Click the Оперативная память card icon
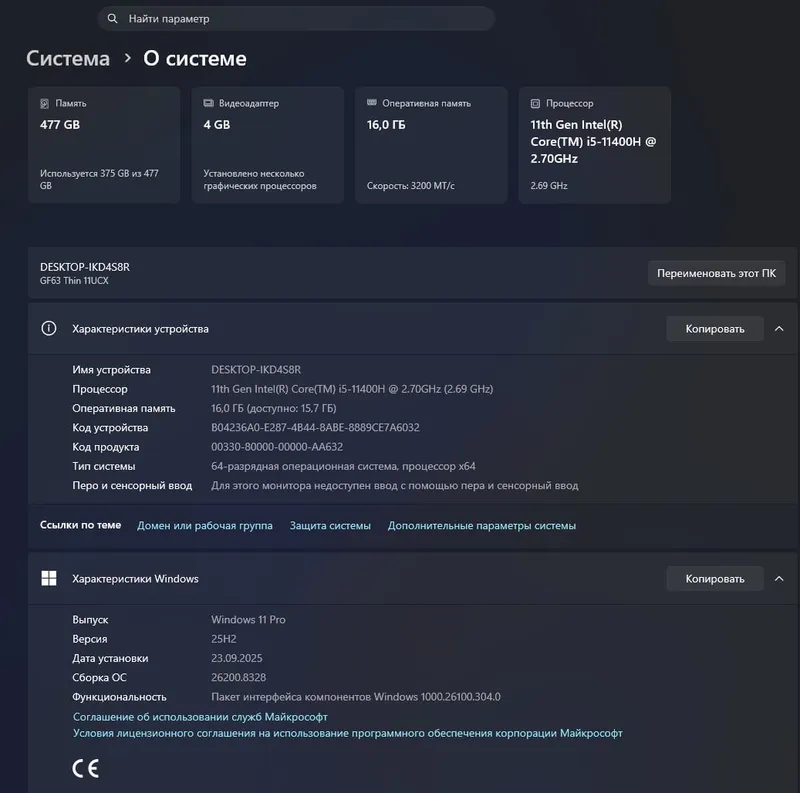The image size is (800, 793). (371, 103)
